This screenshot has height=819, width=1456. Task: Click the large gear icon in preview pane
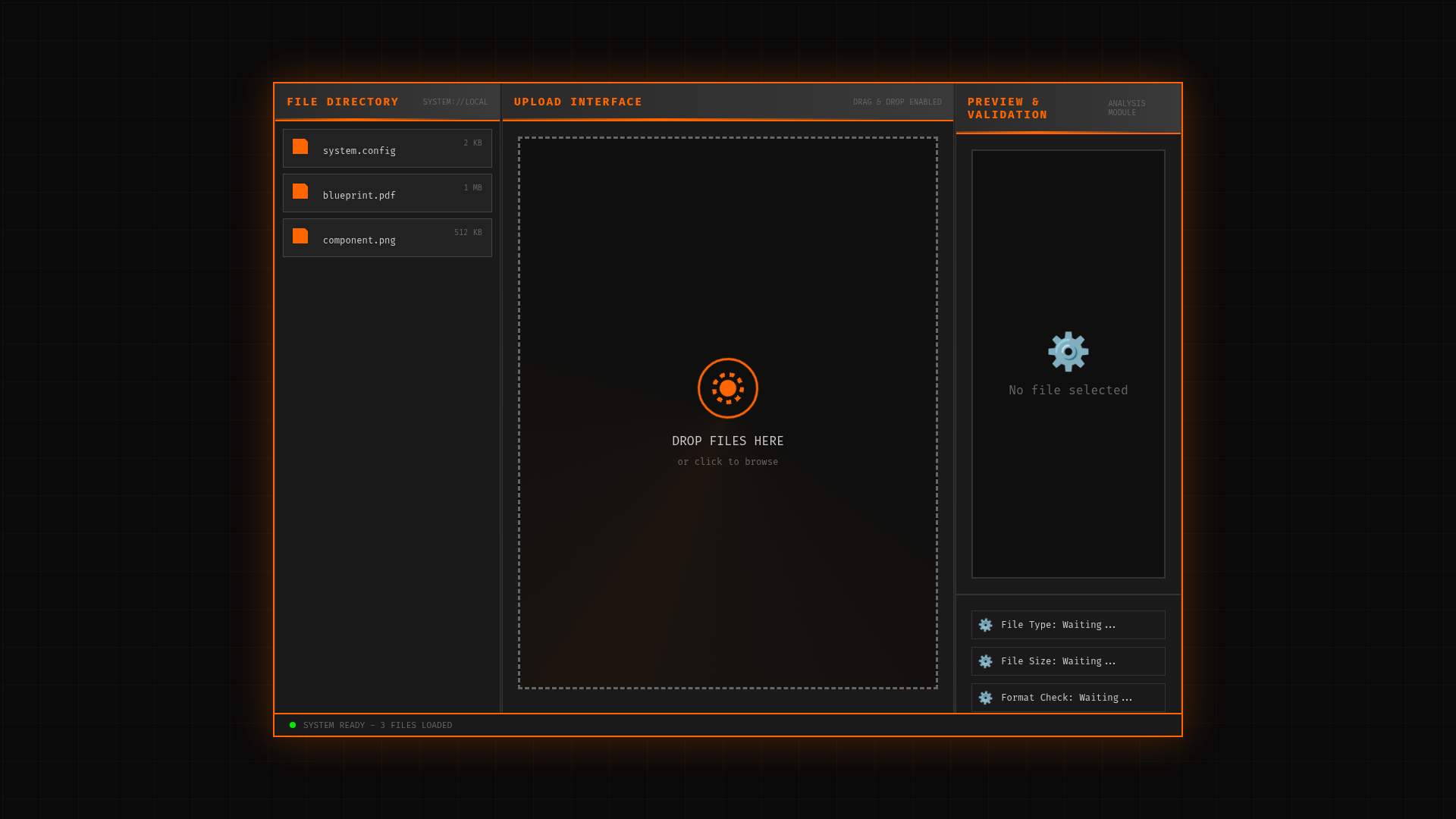[1068, 352]
